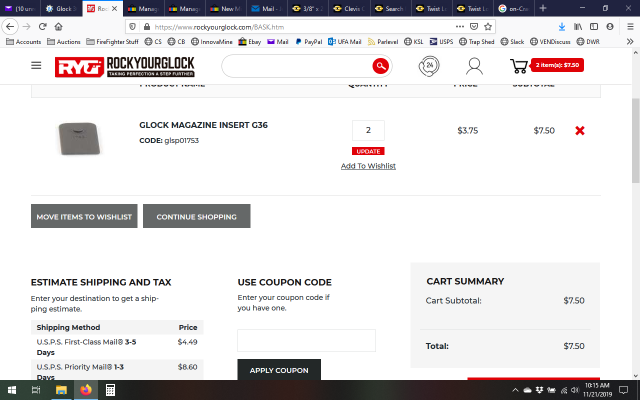Open the user account icon

tap(474, 66)
